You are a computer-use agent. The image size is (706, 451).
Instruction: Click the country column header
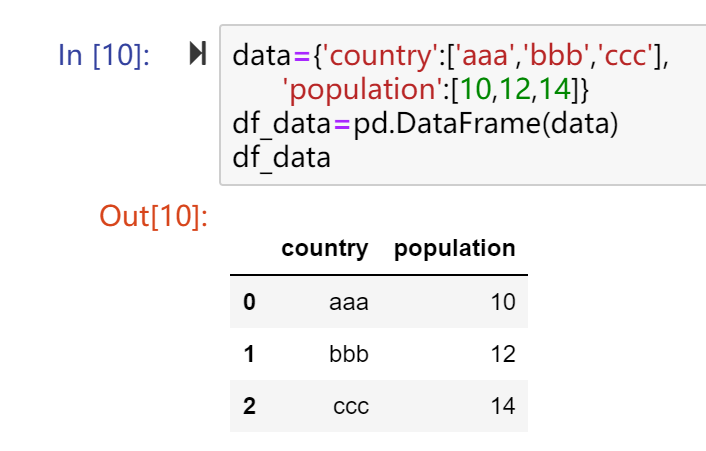325,248
